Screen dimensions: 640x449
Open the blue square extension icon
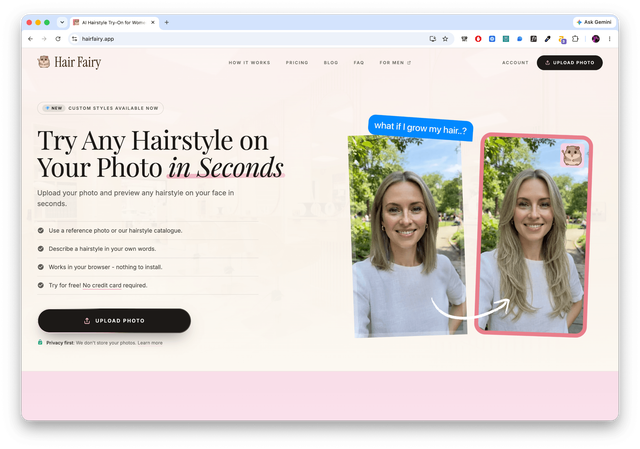492,39
